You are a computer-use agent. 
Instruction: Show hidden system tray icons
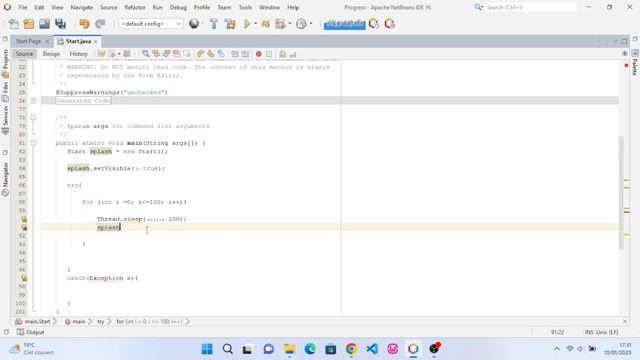[x=556, y=349]
